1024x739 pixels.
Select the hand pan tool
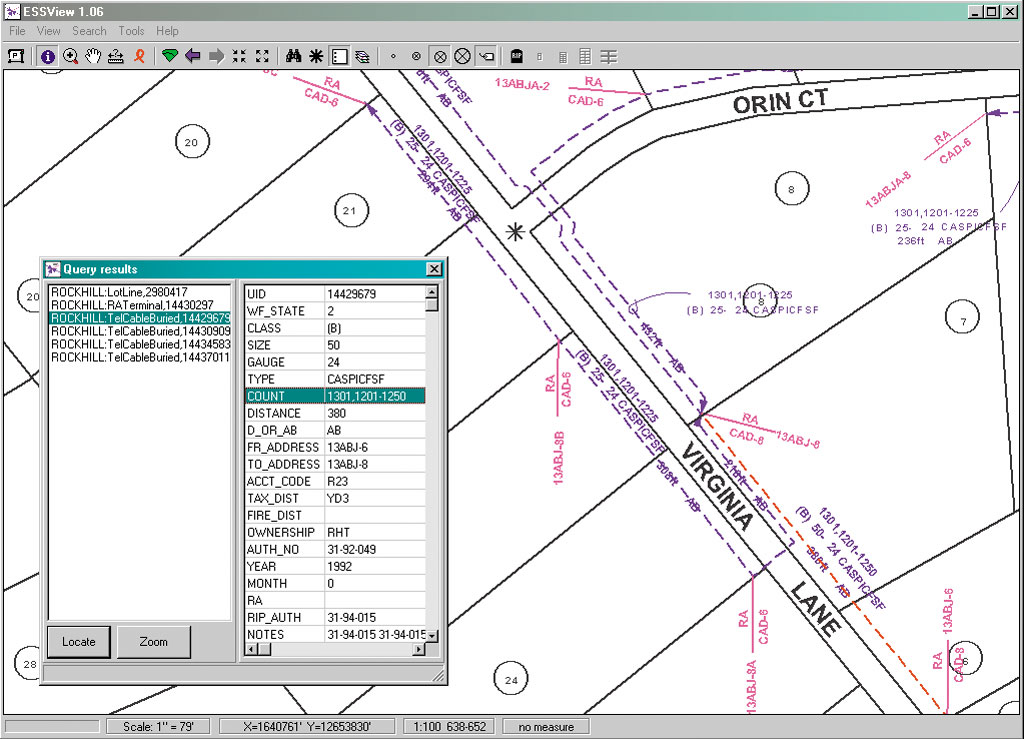point(93,56)
